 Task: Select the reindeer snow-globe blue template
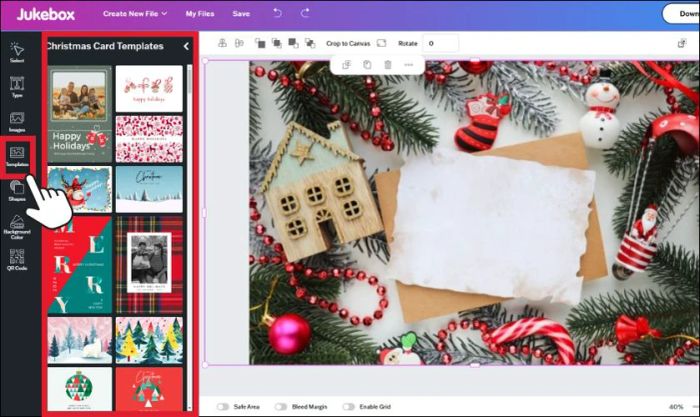coord(80,189)
